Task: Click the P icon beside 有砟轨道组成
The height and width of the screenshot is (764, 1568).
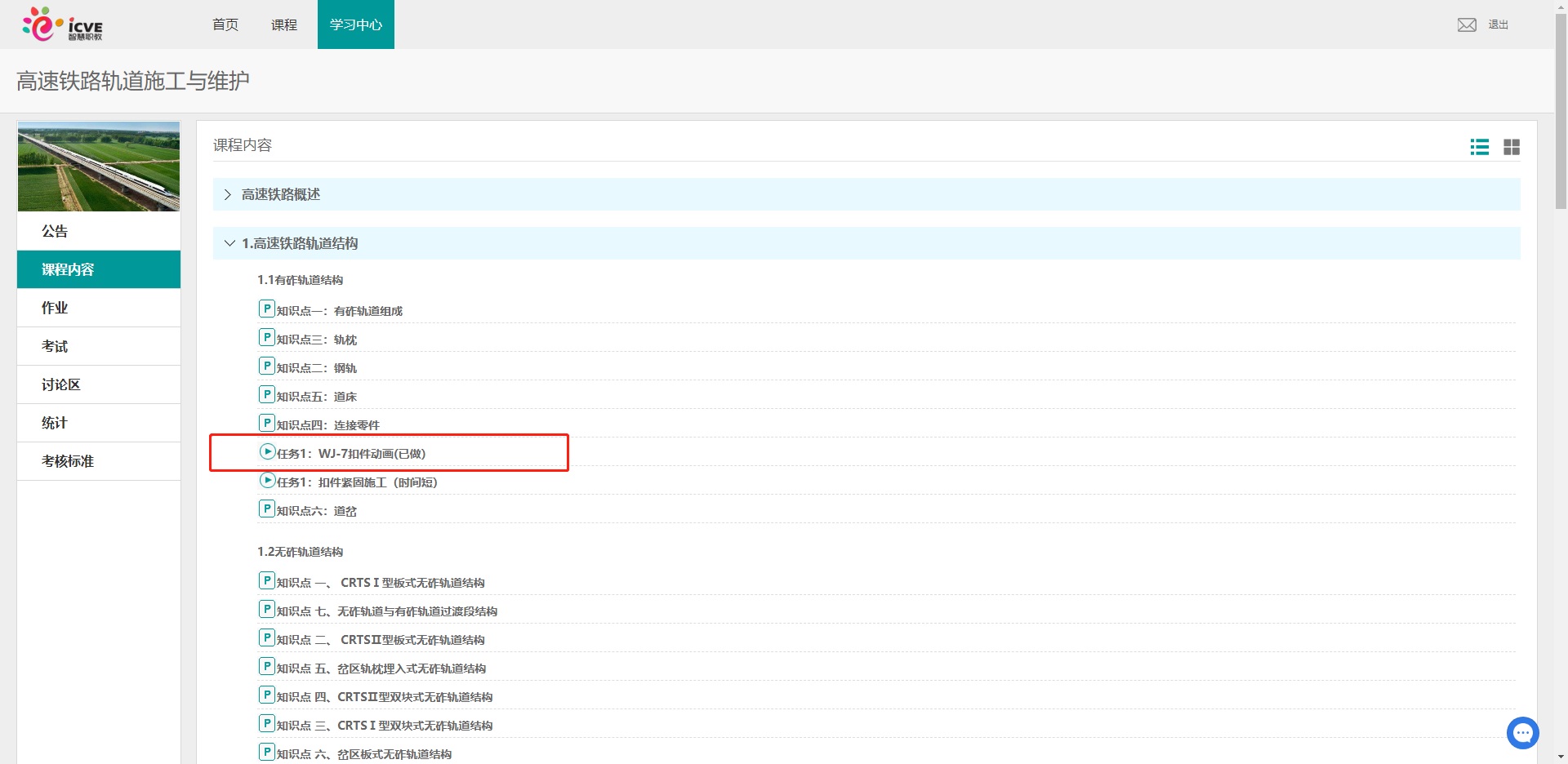Action: click(266, 309)
